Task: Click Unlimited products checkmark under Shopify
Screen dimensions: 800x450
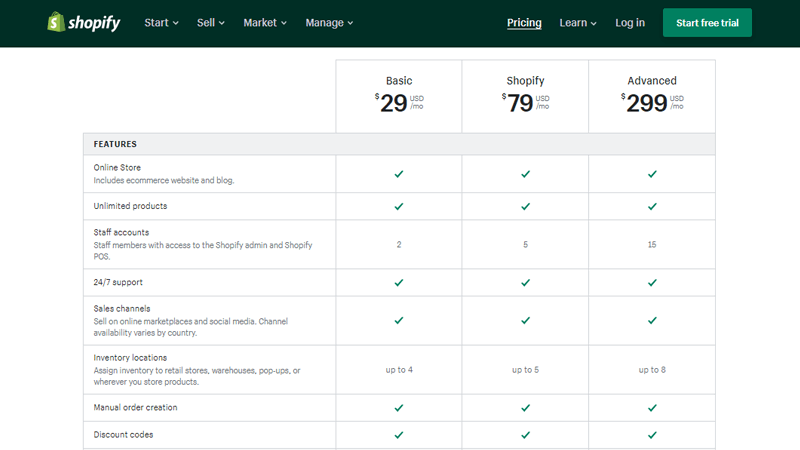Action: pyautogui.click(x=526, y=206)
